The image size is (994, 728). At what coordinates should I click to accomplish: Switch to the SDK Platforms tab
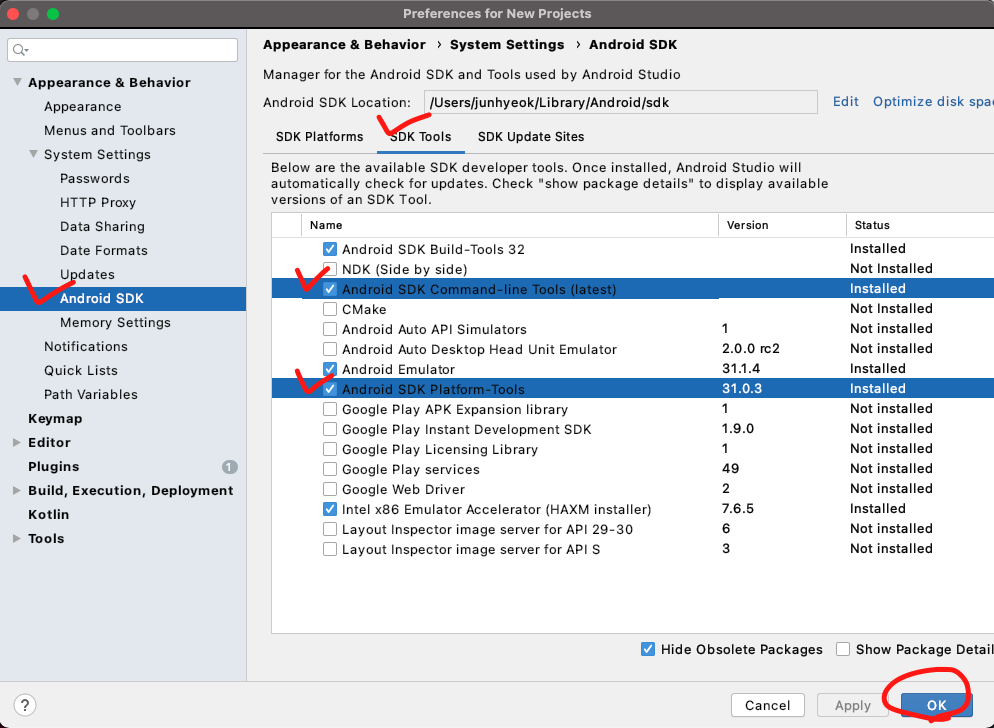[x=320, y=136]
